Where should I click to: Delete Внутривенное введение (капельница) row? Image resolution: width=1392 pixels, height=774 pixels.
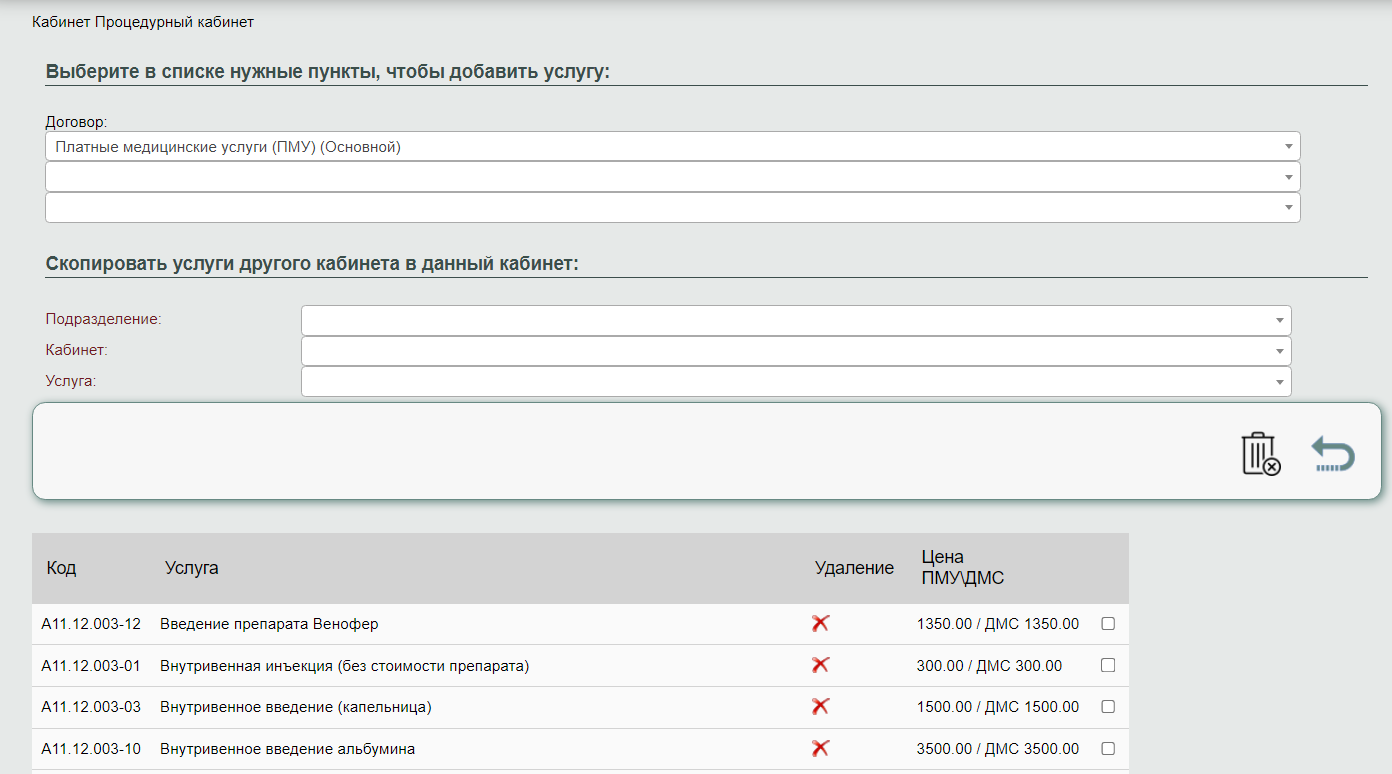(821, 707)
